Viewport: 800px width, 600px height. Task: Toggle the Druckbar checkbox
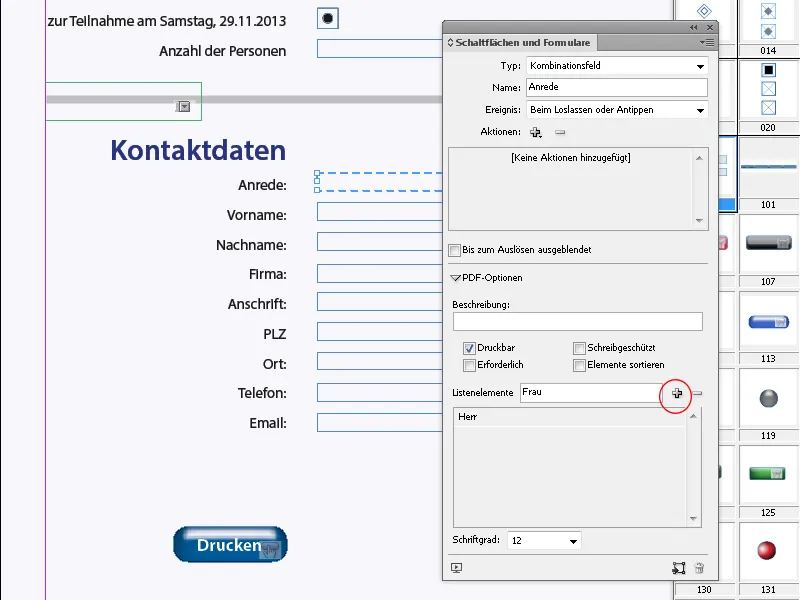469,348
